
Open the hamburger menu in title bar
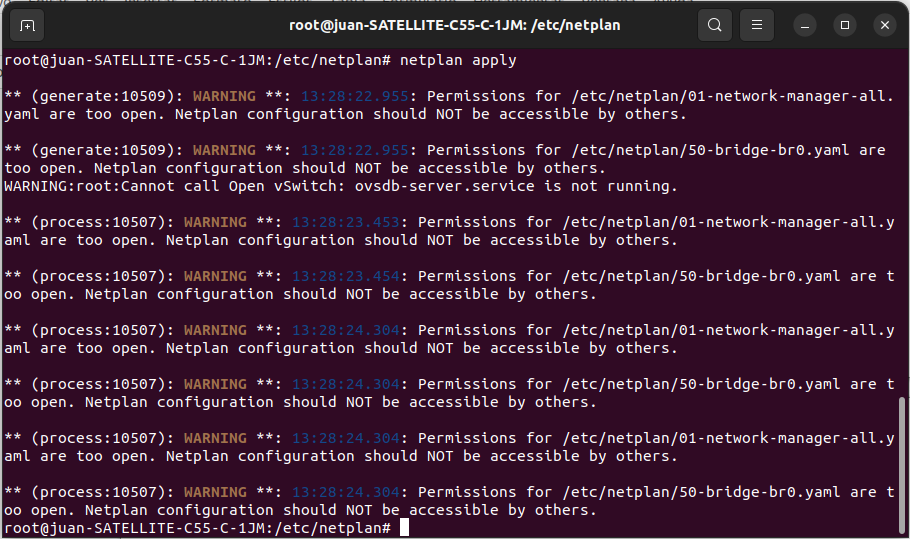click(757, 25)
